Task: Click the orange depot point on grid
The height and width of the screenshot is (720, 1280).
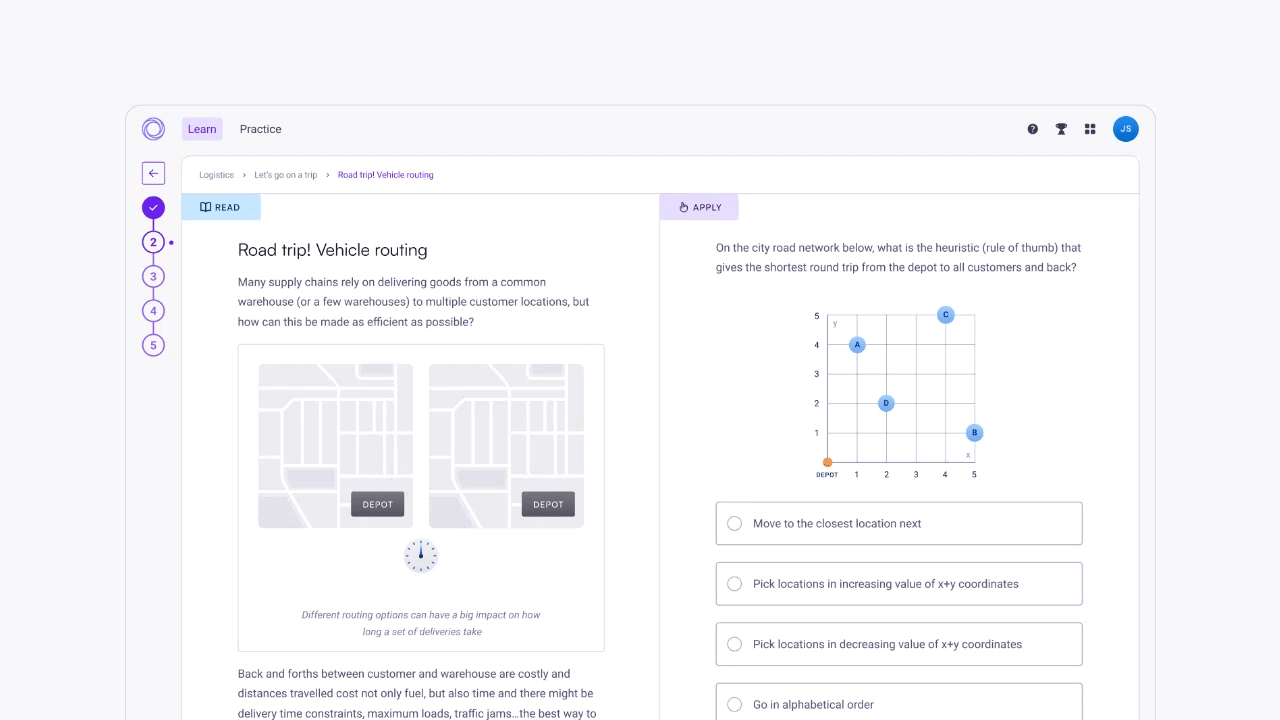Action: coord(827,462)
